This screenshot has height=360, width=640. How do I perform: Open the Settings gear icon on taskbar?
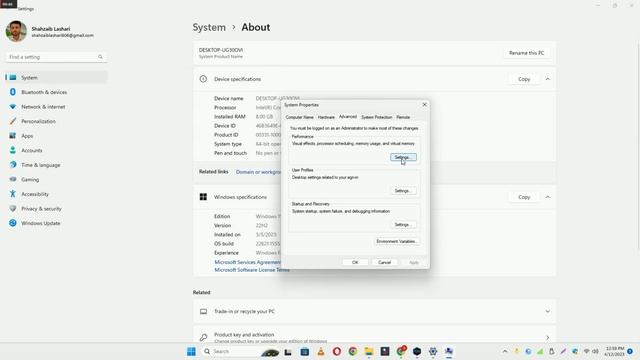click(x=433, y=351)
